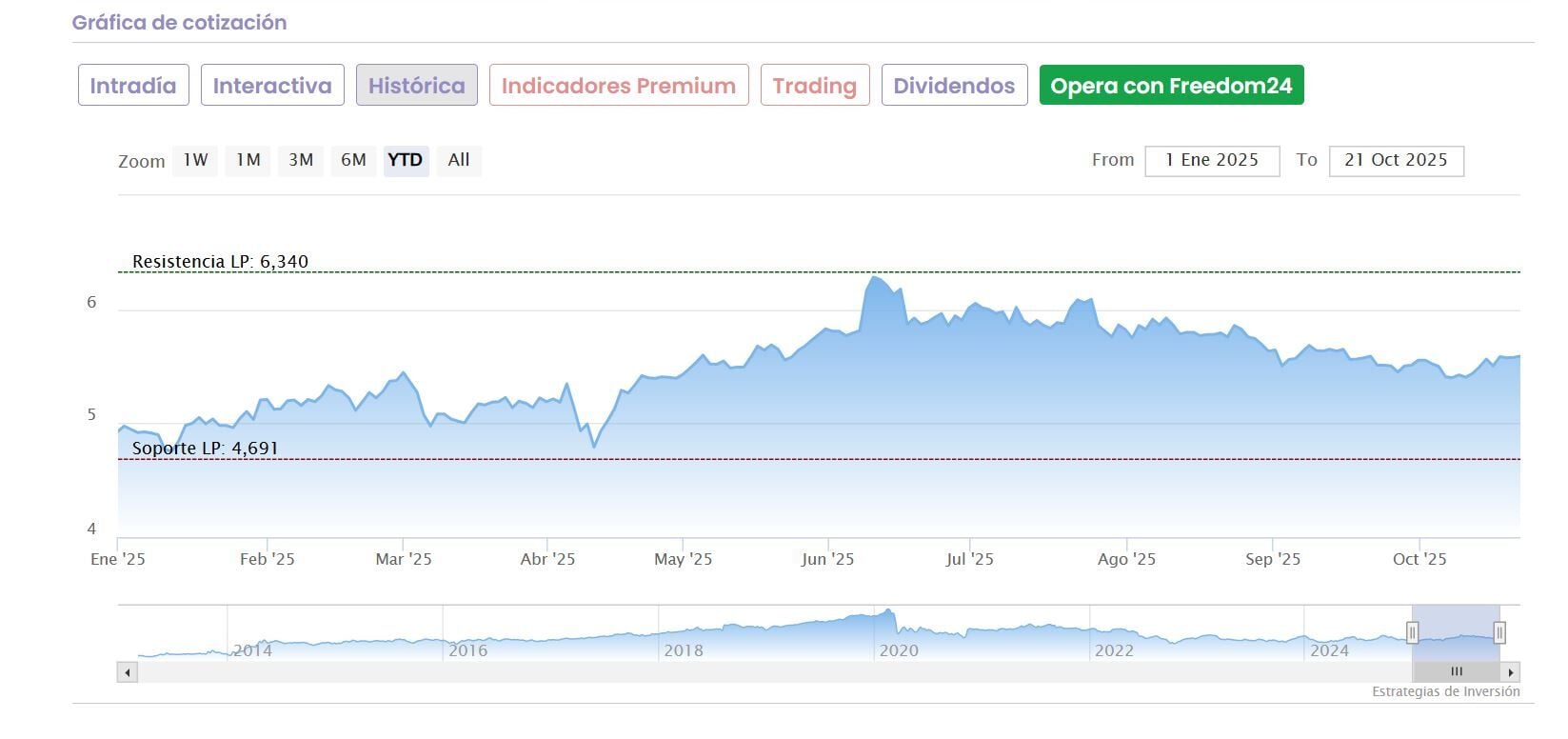This screenshot has height=739, width=1568.
Task: Switch to the Intradía tab
Action: (133, 86)
